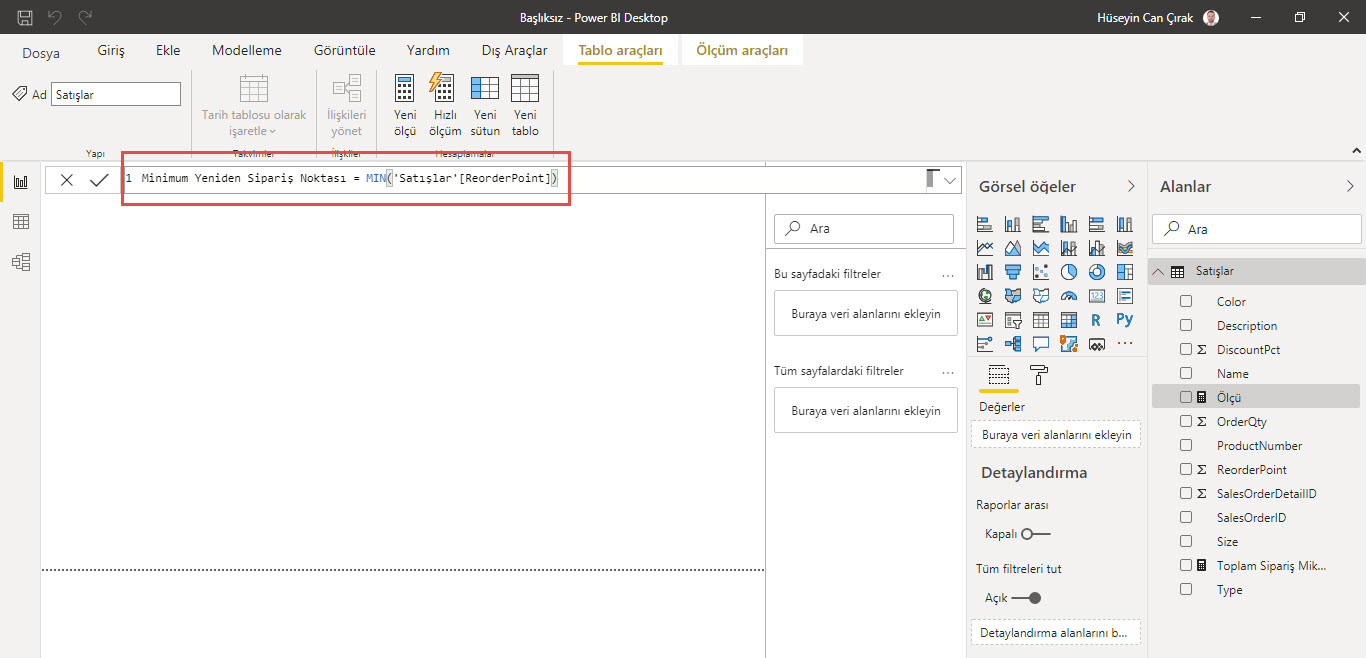
Task: Commit the formula with the checkmark icon
Action: click(99, 180)
